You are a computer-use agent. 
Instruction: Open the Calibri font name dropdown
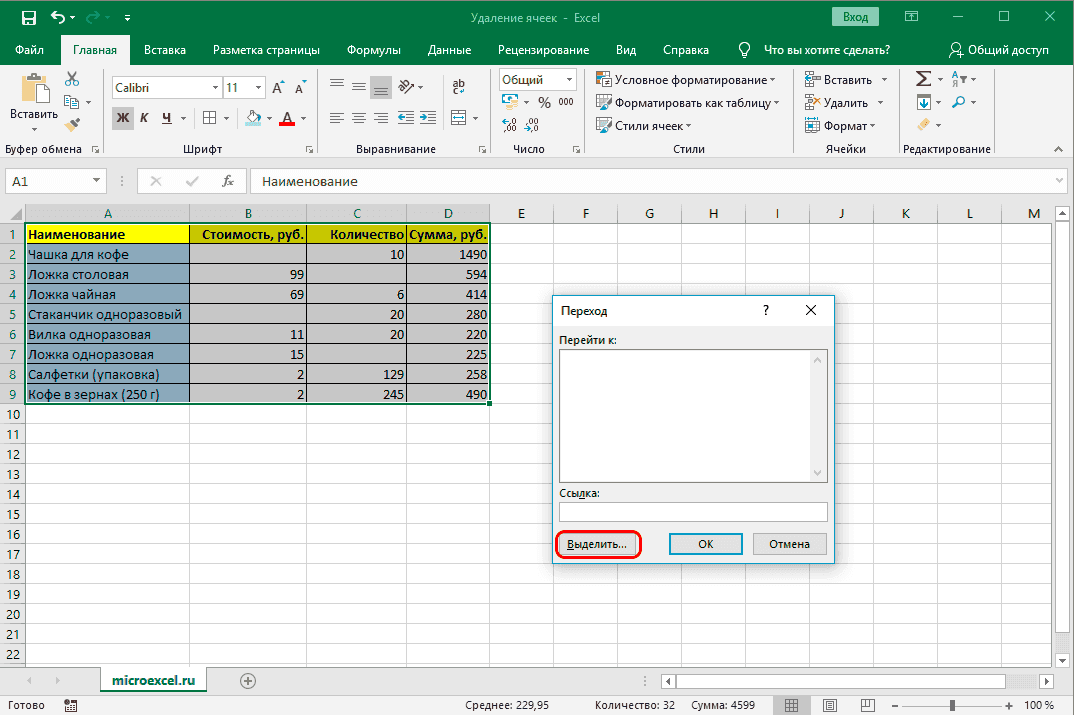point(214,88)
